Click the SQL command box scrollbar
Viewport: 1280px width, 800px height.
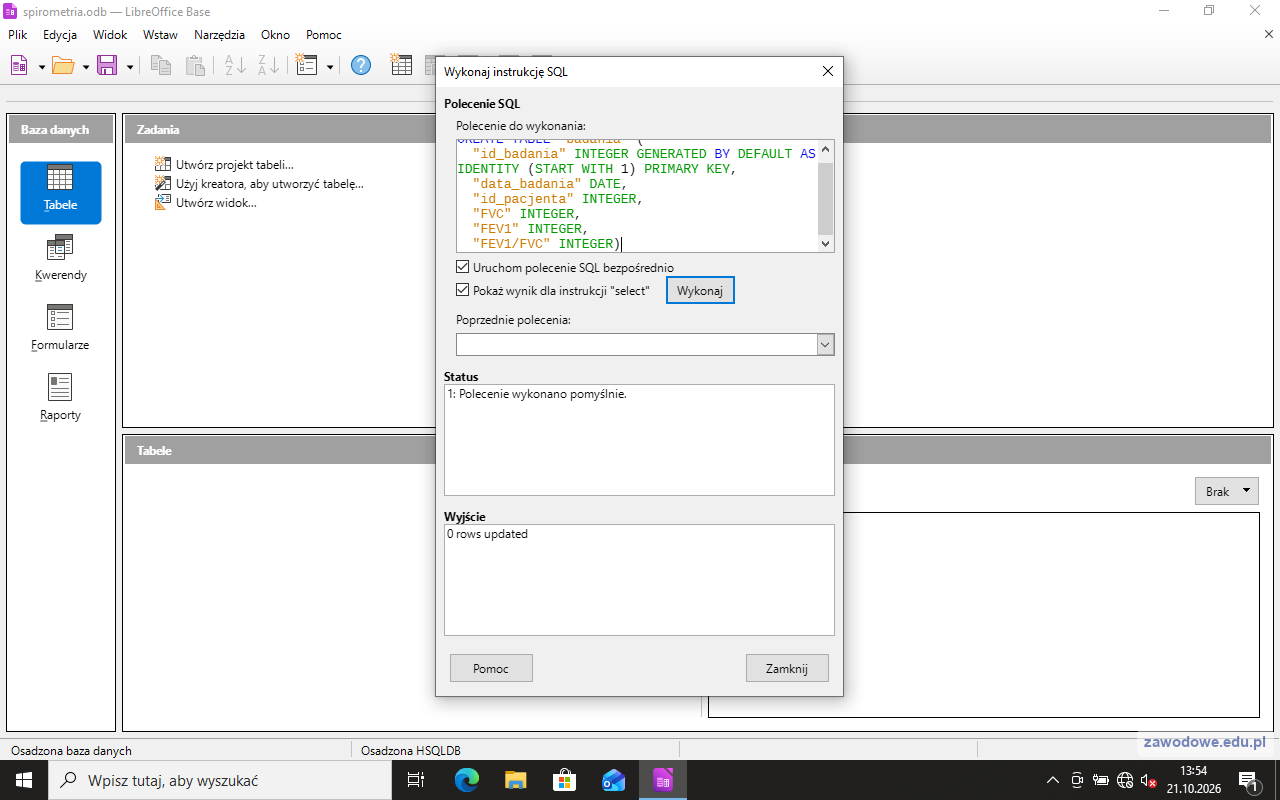click(825, 196)
